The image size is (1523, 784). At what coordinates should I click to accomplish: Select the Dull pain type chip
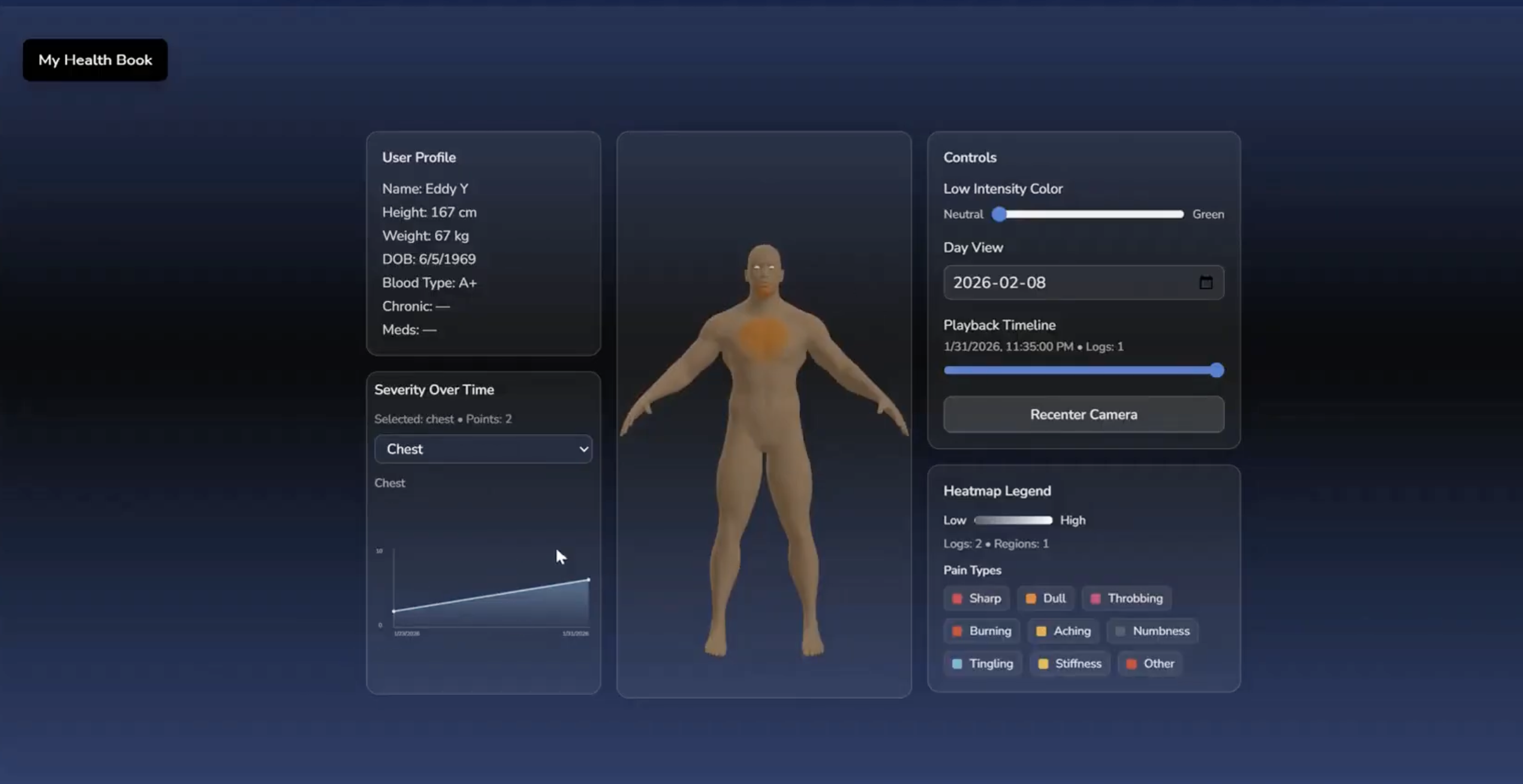[1046, 598]
